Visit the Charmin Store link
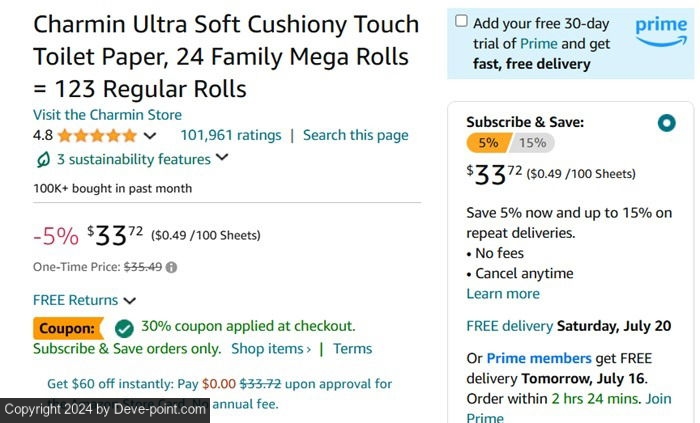The height and width of the screenshot is (423, 700). pyautogui.click(x=107, y=115)
